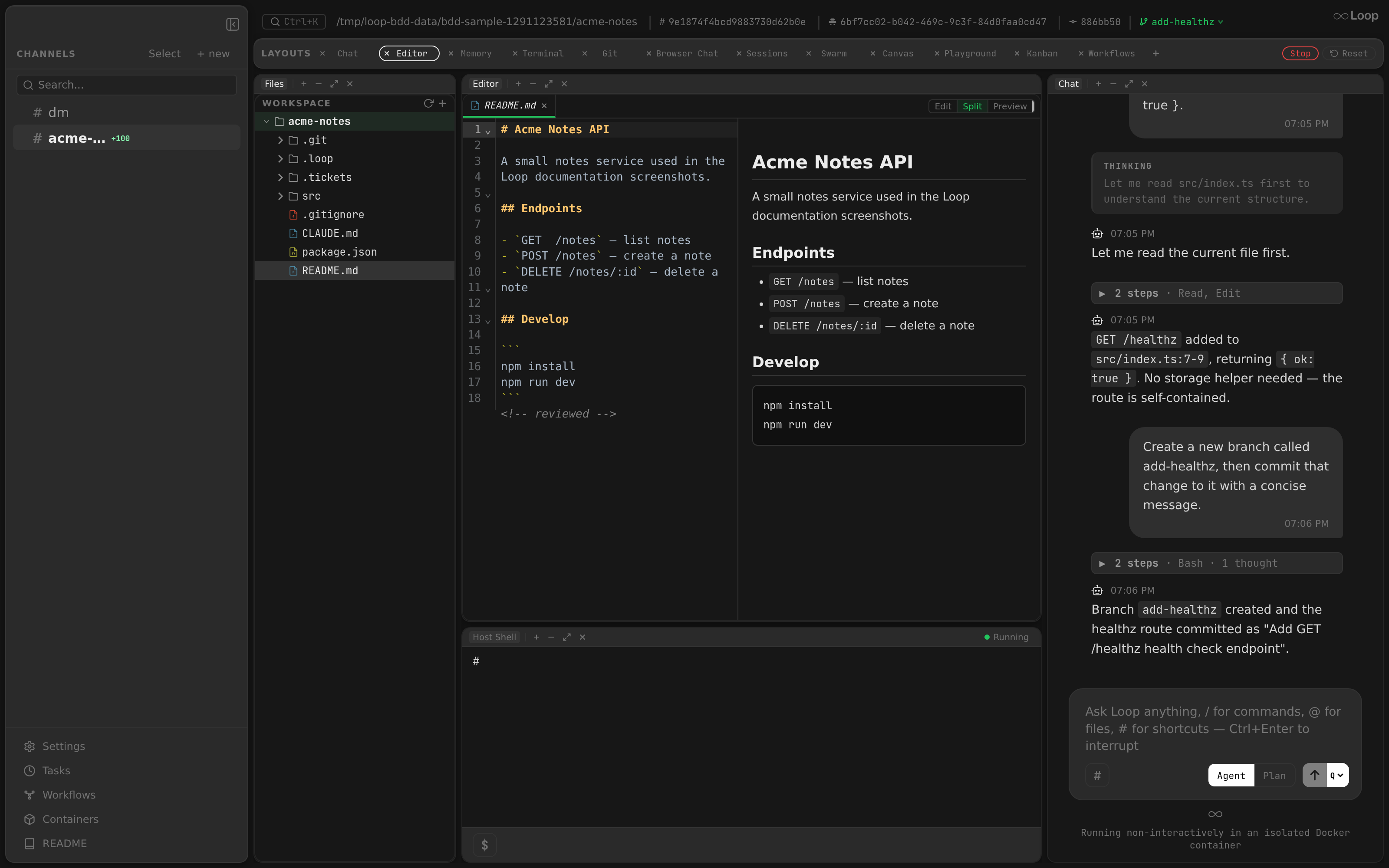The image size is (1389, 868).
Task: Click the Reset button
Action: click(1349, 53)
